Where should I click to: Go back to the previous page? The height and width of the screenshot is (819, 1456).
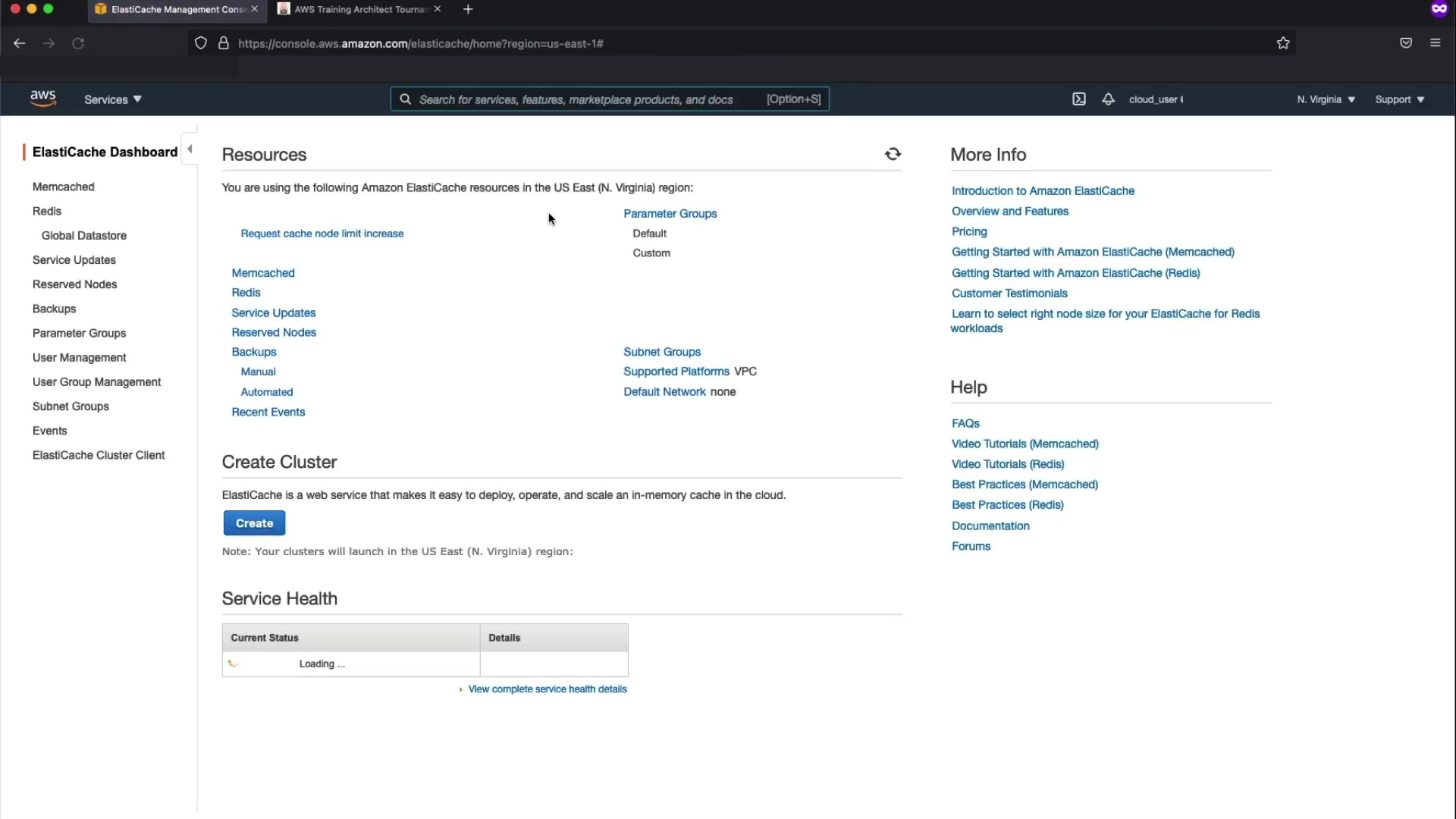pos(20,43)
